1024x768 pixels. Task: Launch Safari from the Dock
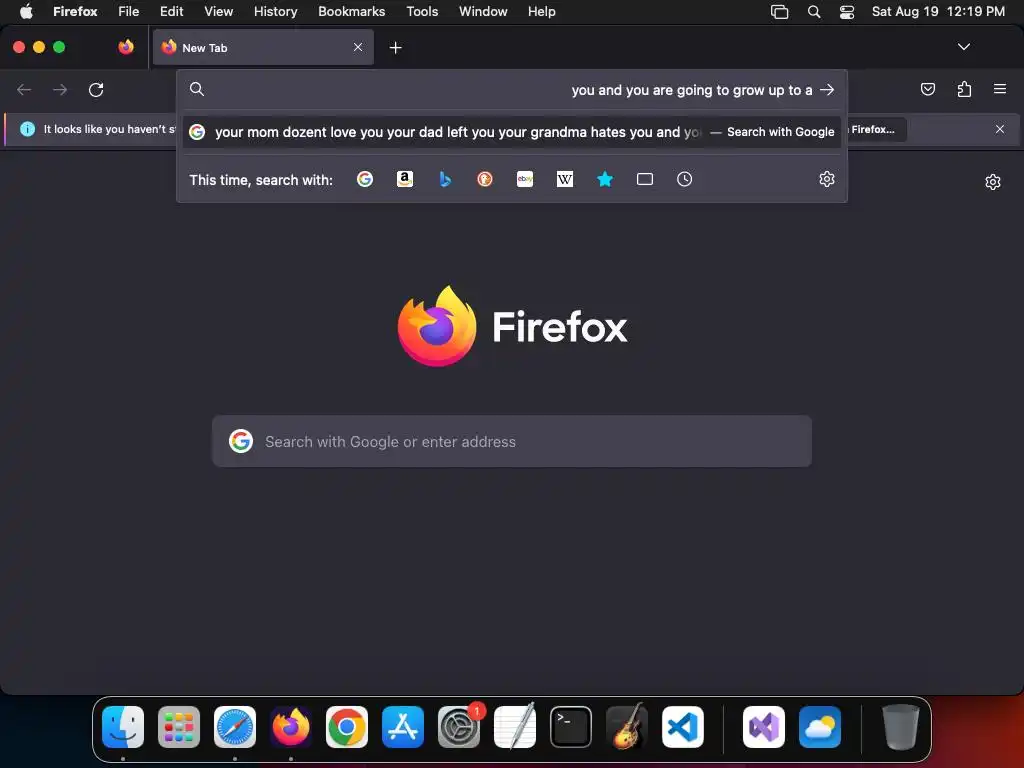point(235,727)
